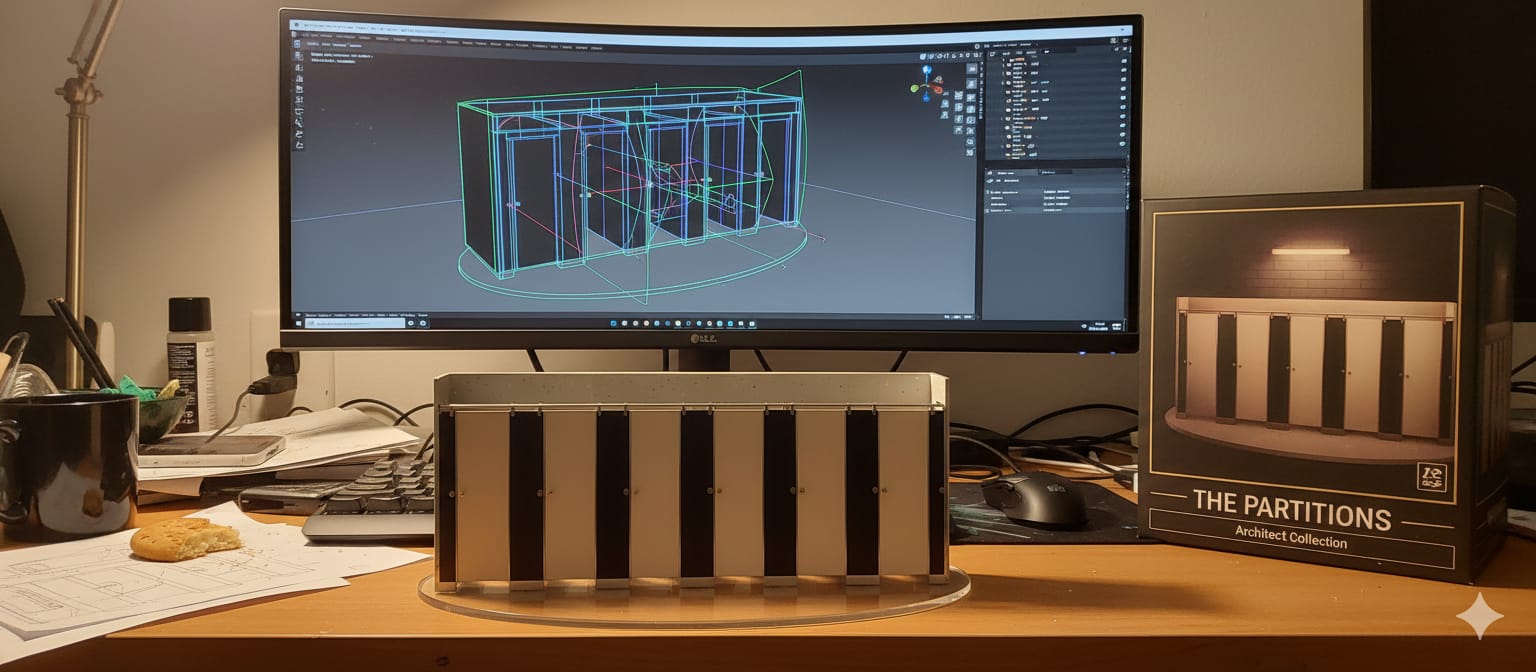Click the red X axis on the navigation gizmo
1536x672 pixels.
[x=937, y=89]
